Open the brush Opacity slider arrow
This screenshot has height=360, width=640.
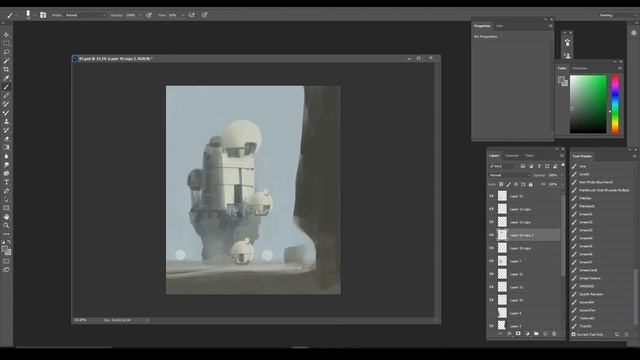coord(140,15)
